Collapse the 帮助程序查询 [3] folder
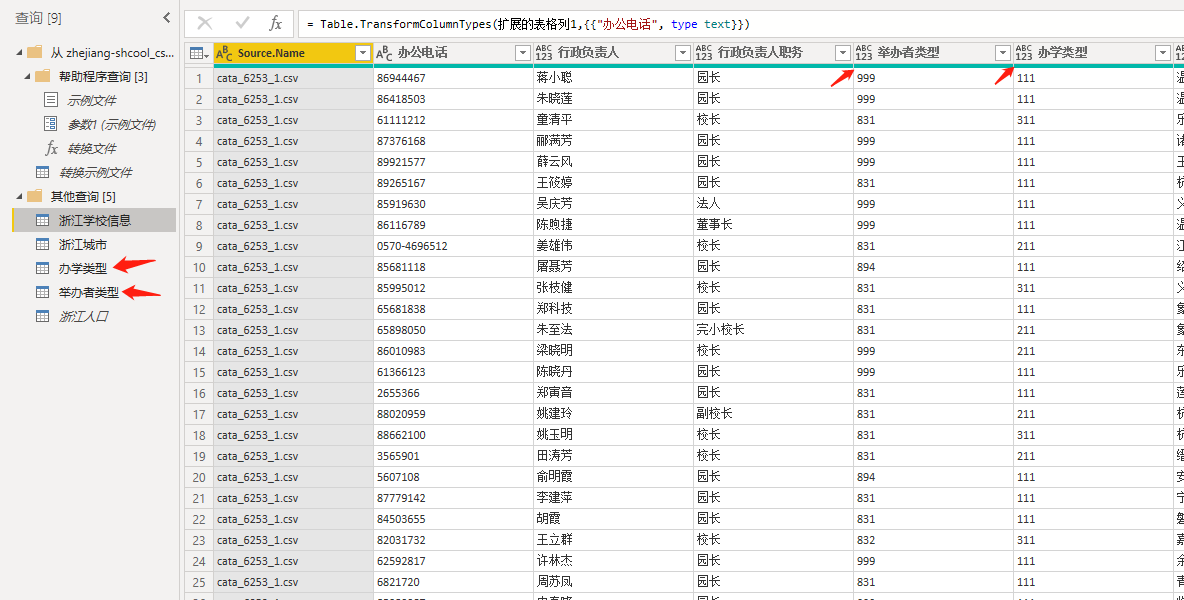This screenshot has width=1184, height=600. (x=26, y=76)
